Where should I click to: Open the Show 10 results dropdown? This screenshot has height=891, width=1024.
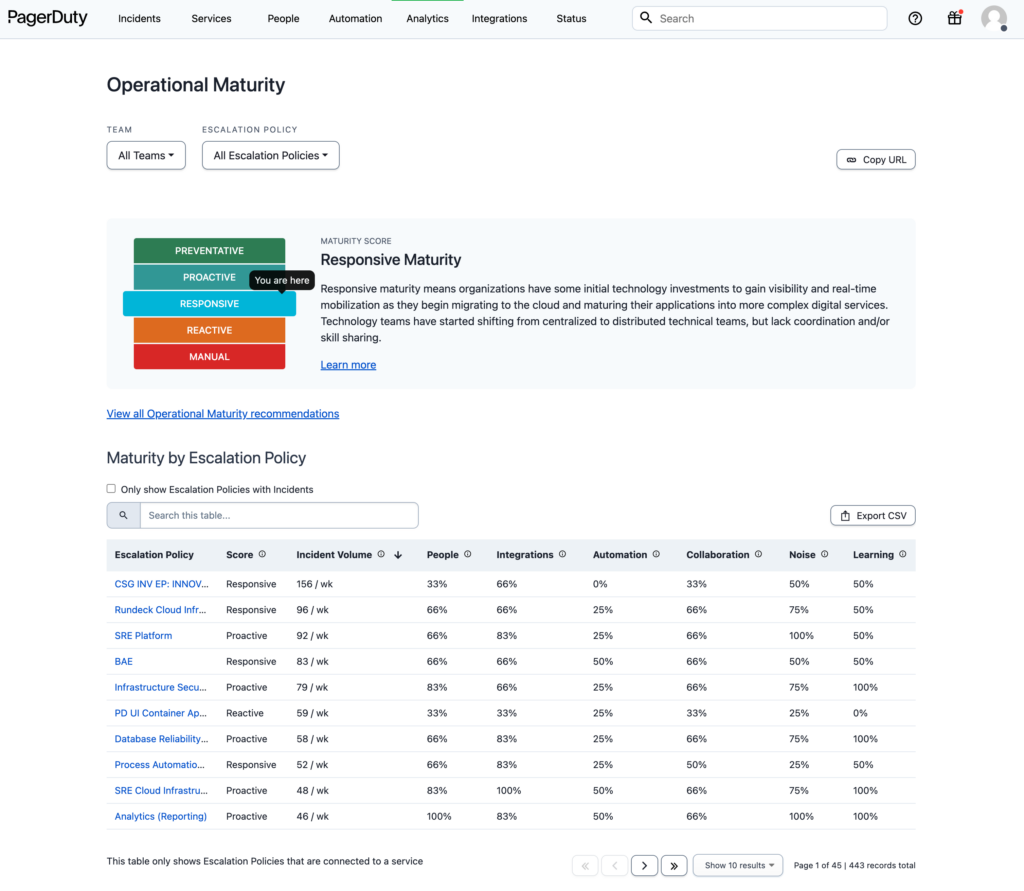[x=738, y=865]
